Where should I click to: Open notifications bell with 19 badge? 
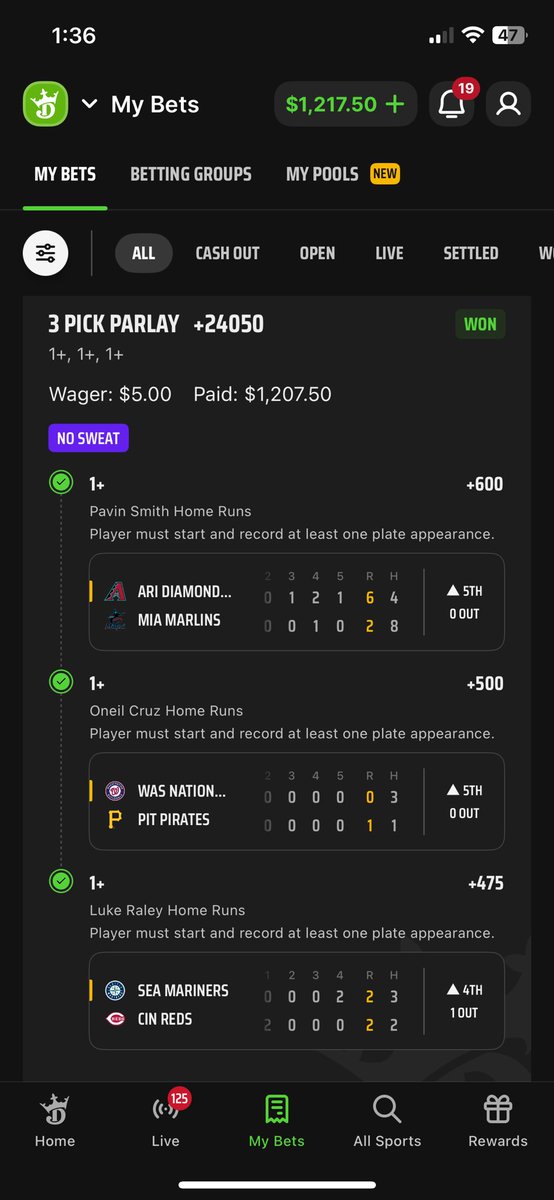[x=452, y=104]
